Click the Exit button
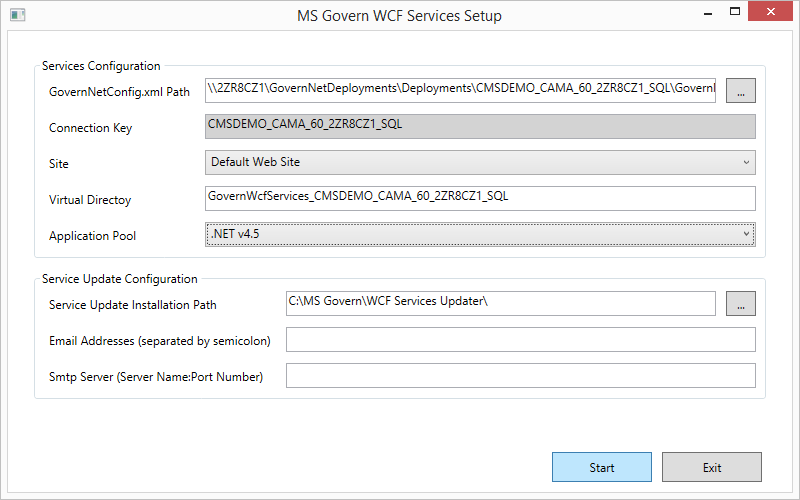Screen dimensions: 800x500 pyautogui.click(x=711, y=467)
